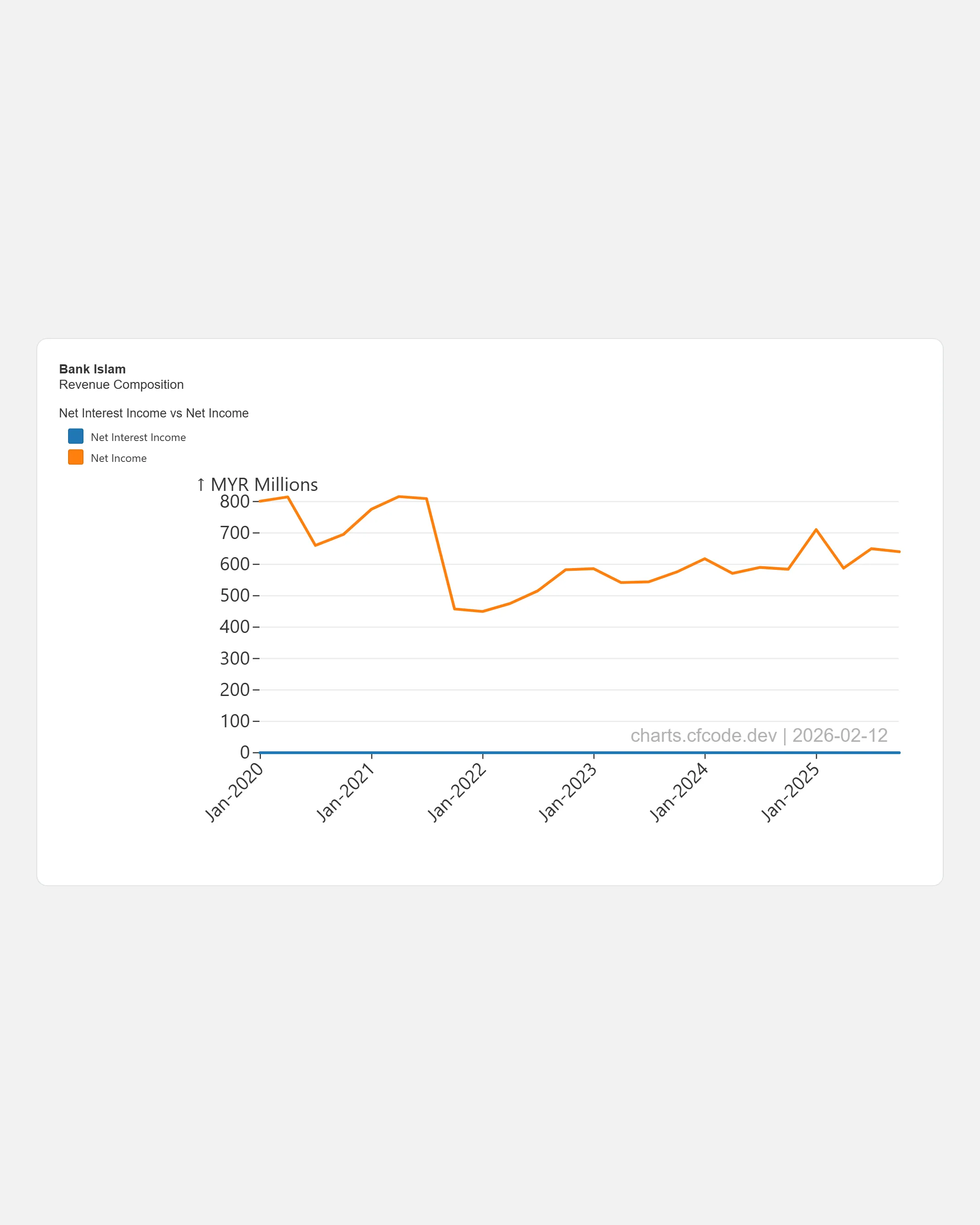
Task: Click the Net Interest Income legend label
Action: pos(138,437)
